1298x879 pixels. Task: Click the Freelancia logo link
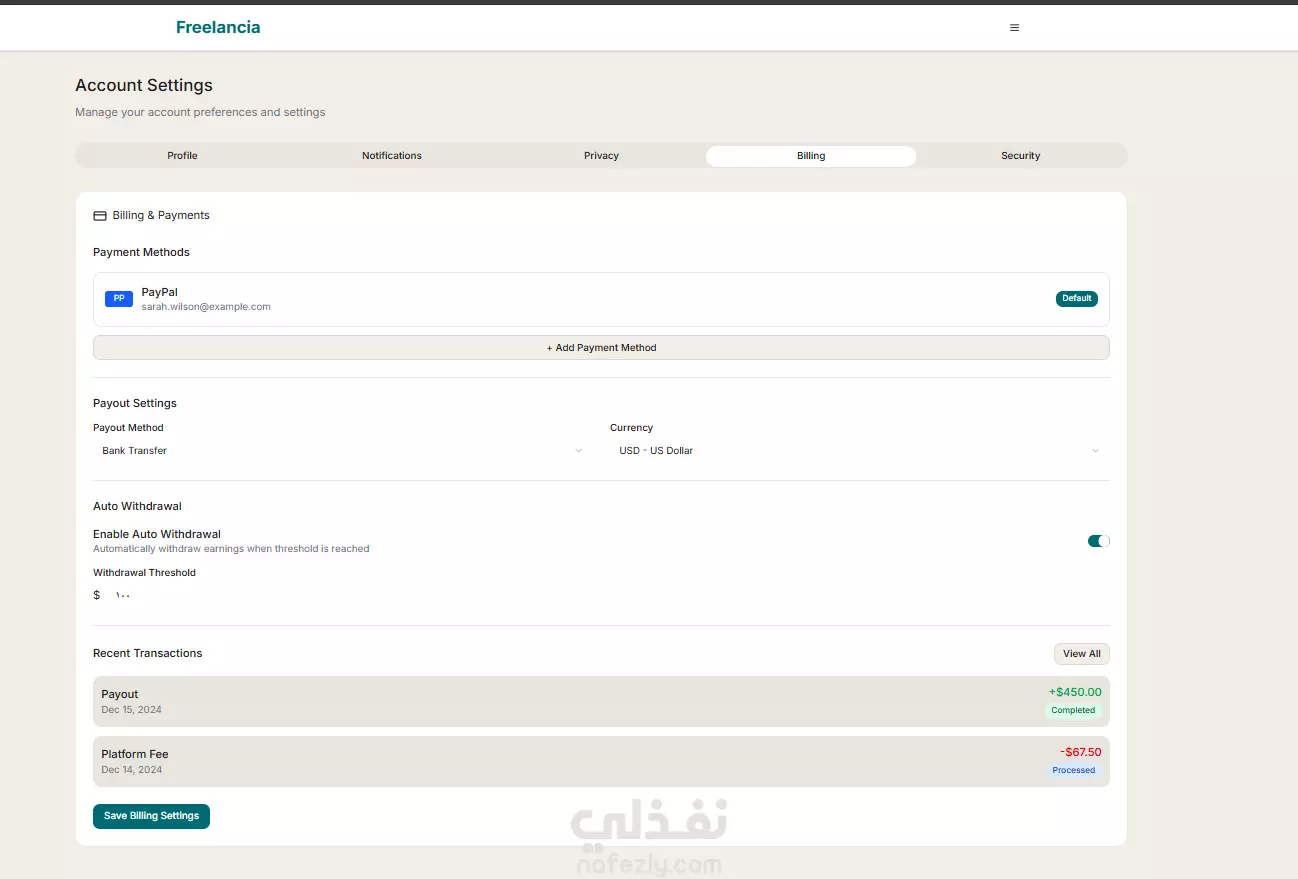[x=218, y=28]
